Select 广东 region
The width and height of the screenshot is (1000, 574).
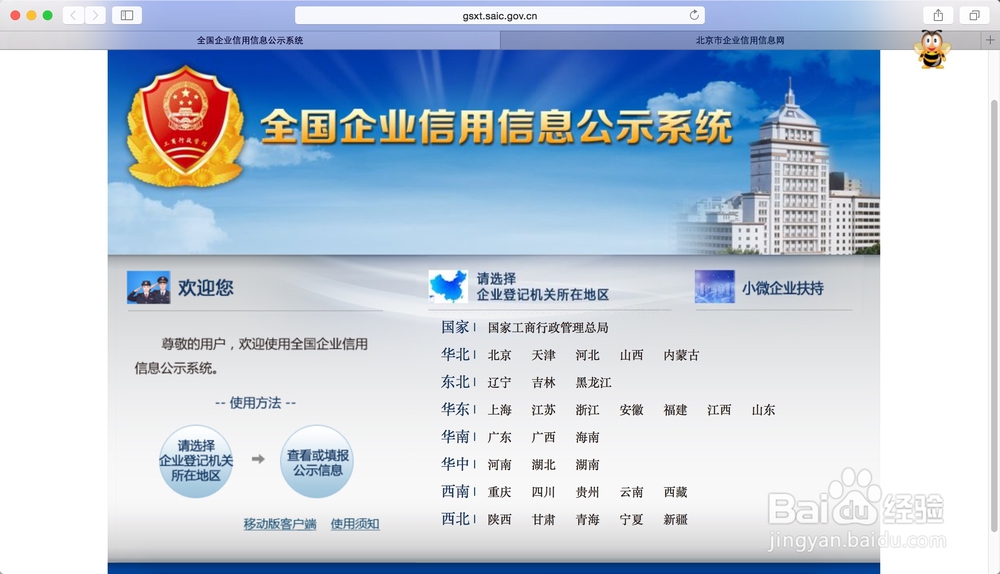click(499, 438)
